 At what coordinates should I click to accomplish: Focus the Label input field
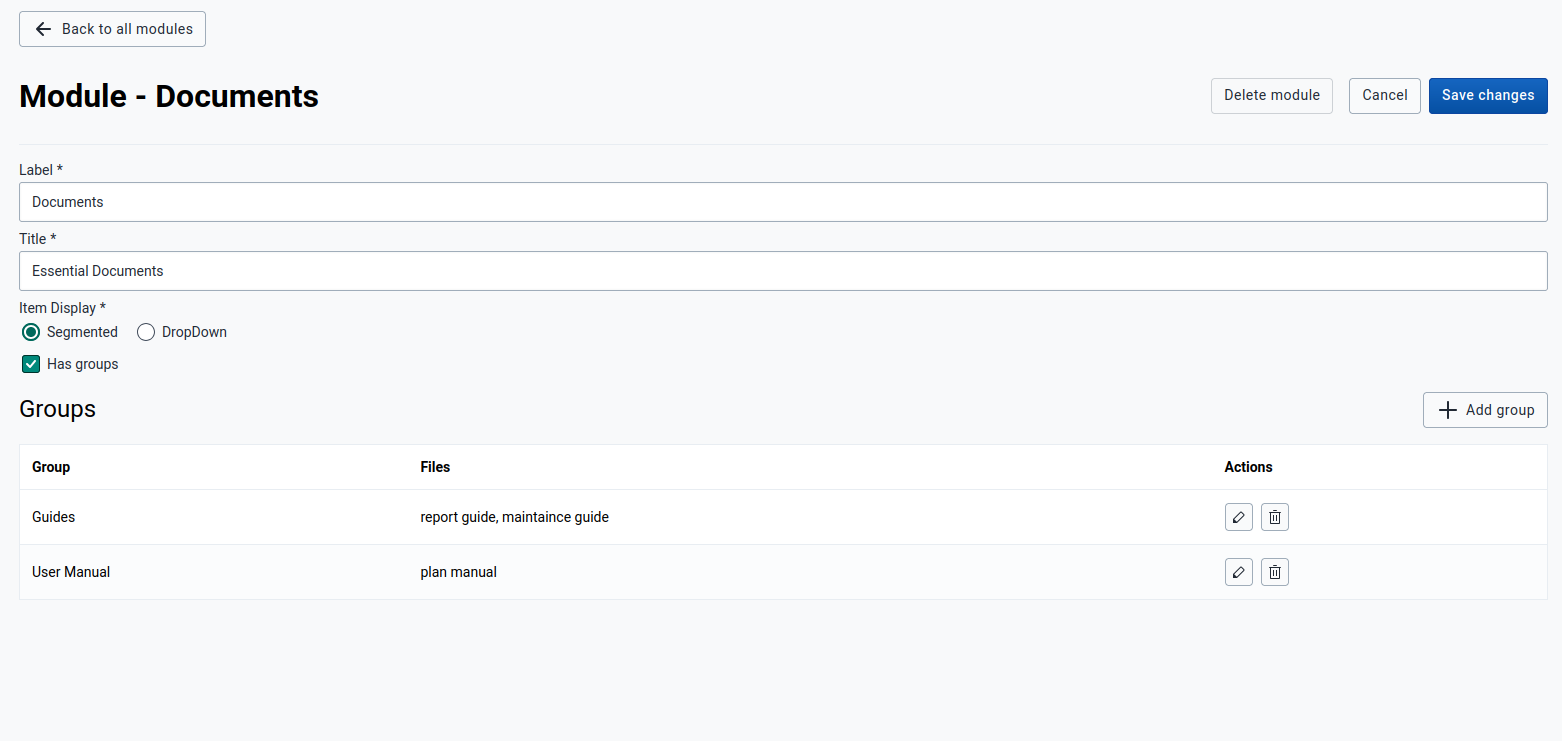click(x=783, y=202)
